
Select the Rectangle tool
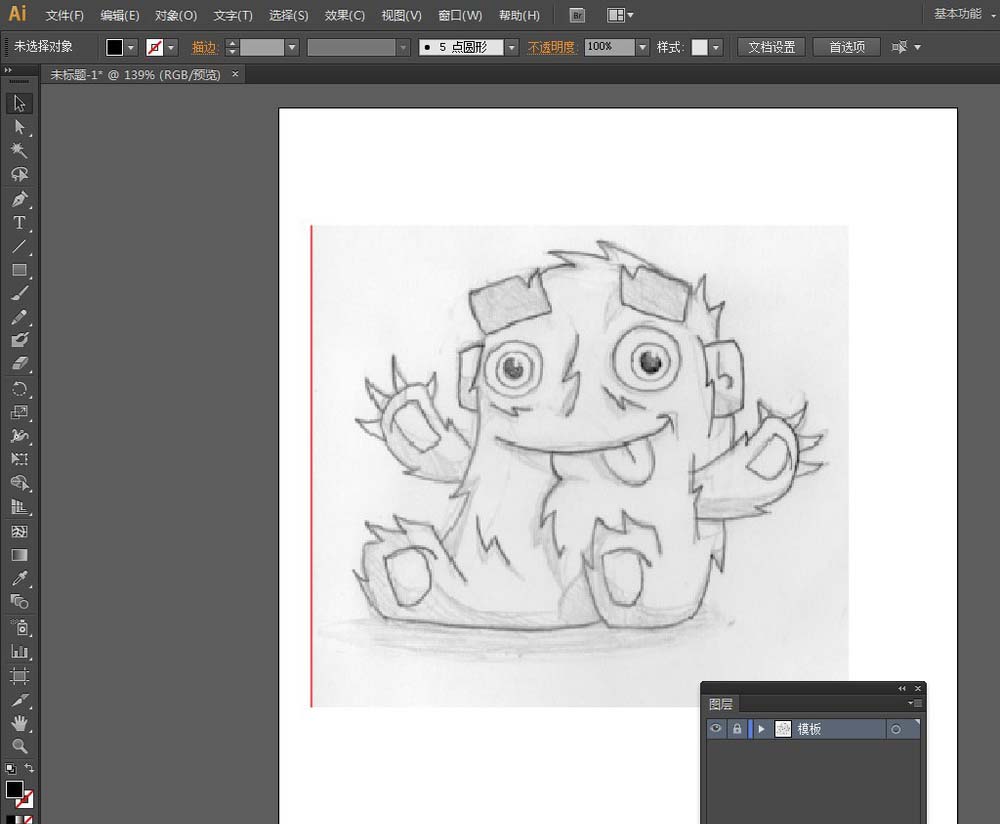click(19, 270)
